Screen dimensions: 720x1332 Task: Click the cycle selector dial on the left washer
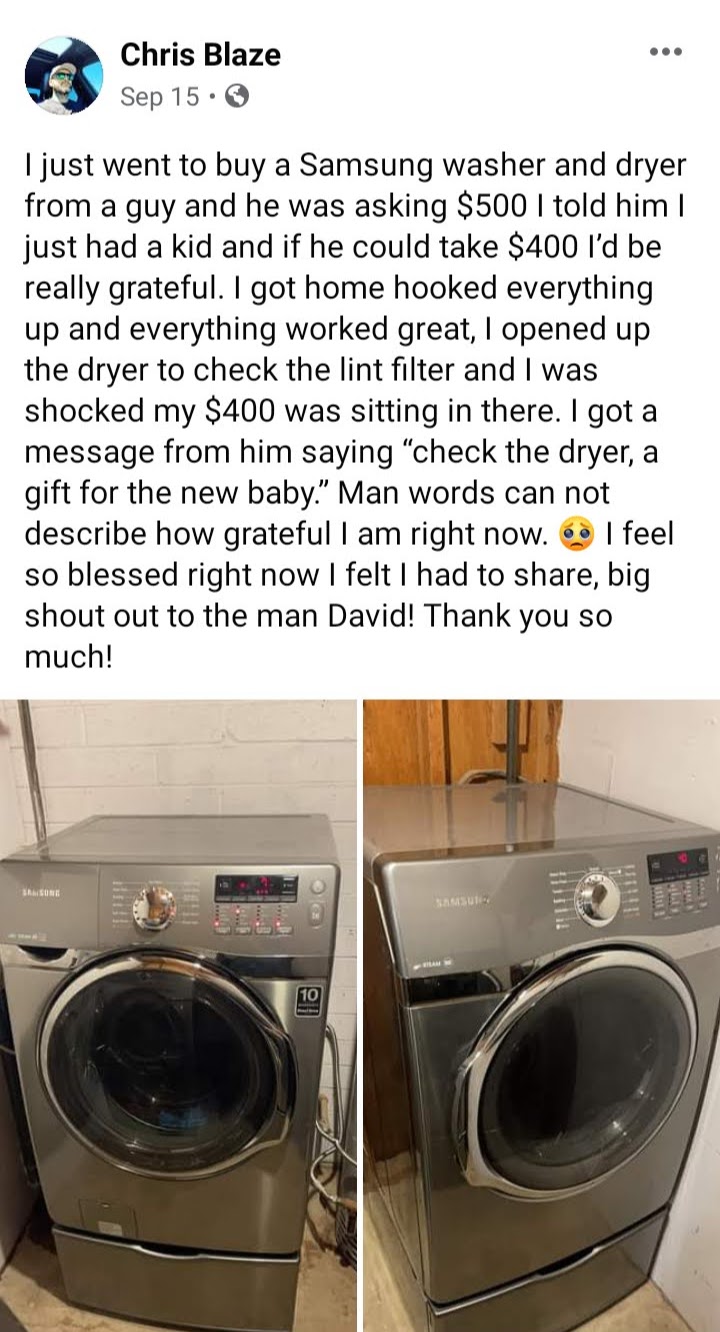point(154,906)
